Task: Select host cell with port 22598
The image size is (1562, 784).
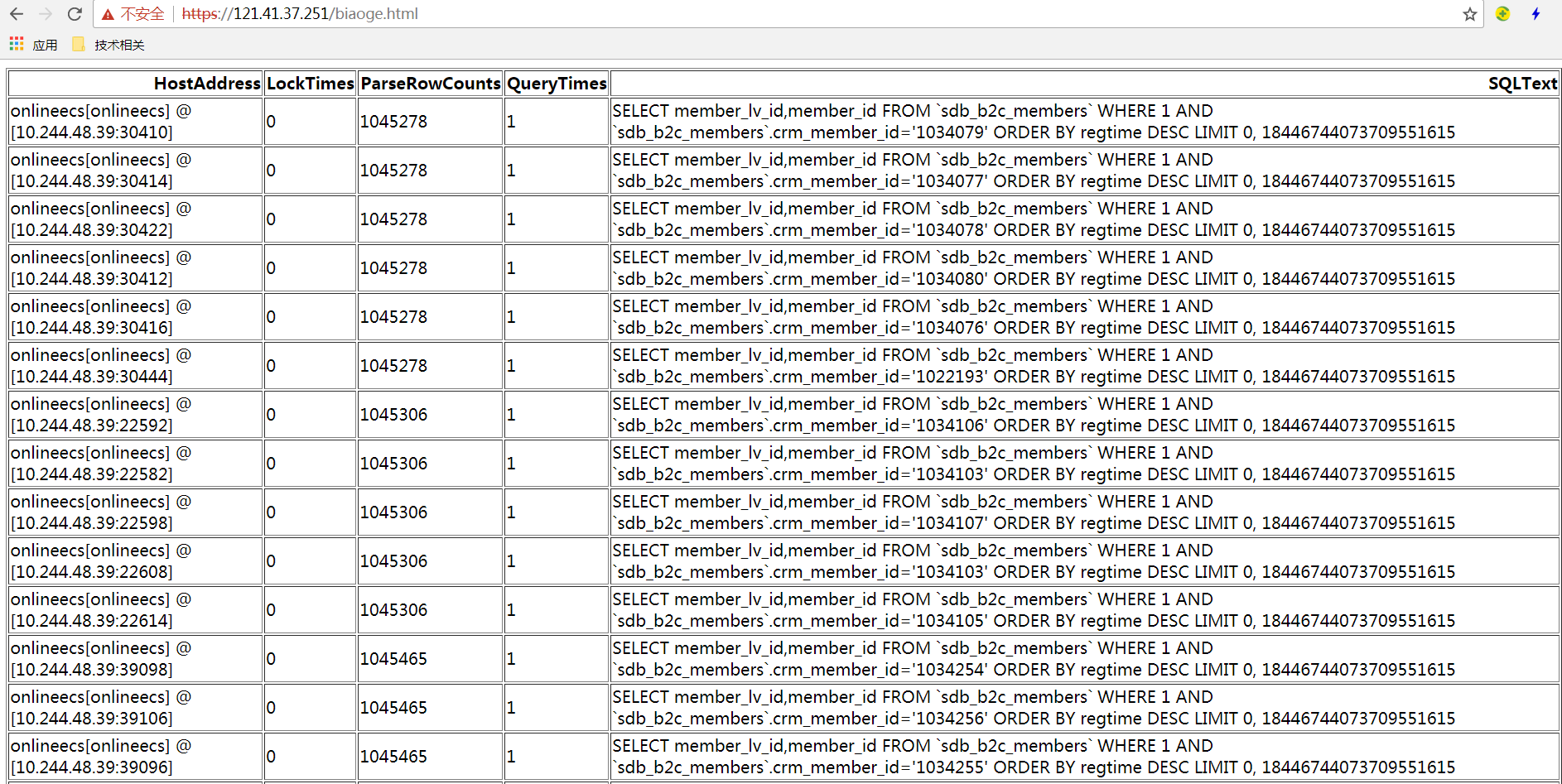Action: 136,512
